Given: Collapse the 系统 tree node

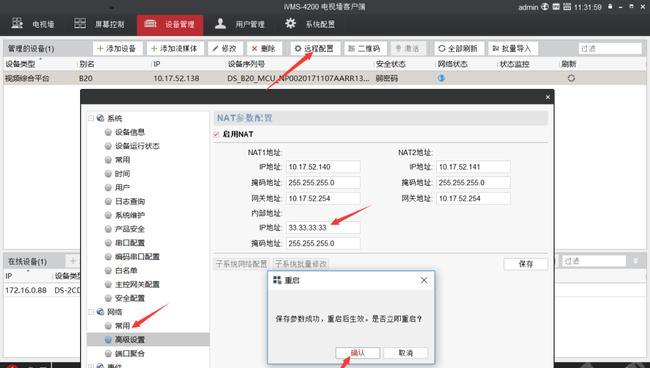Looking at the screenshot, I should coord(91,118).
